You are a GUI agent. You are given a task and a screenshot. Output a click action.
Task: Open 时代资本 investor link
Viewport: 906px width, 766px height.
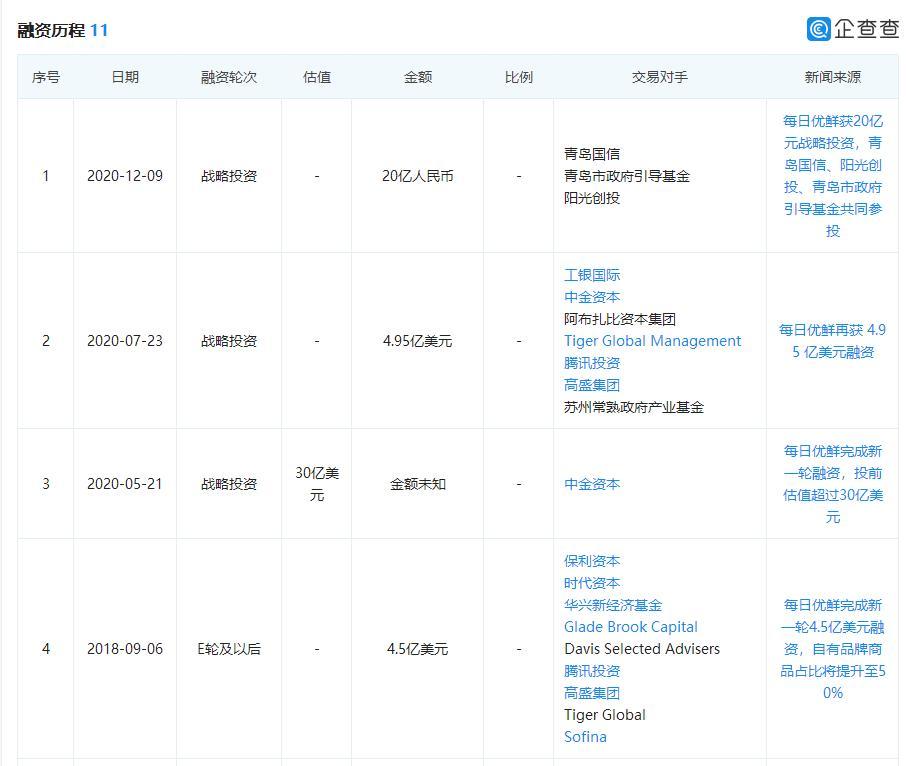[x=592, y=583]
